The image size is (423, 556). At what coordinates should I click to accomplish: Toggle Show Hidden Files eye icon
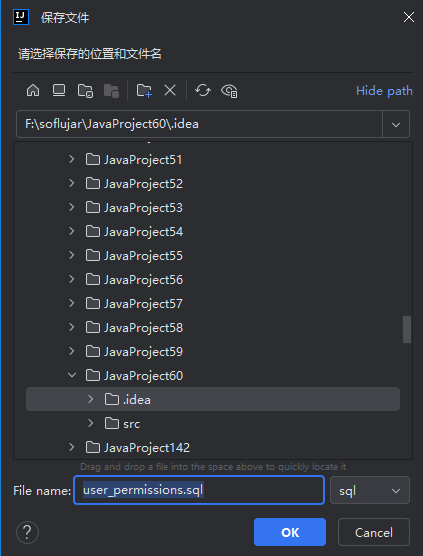click(229, 90)
